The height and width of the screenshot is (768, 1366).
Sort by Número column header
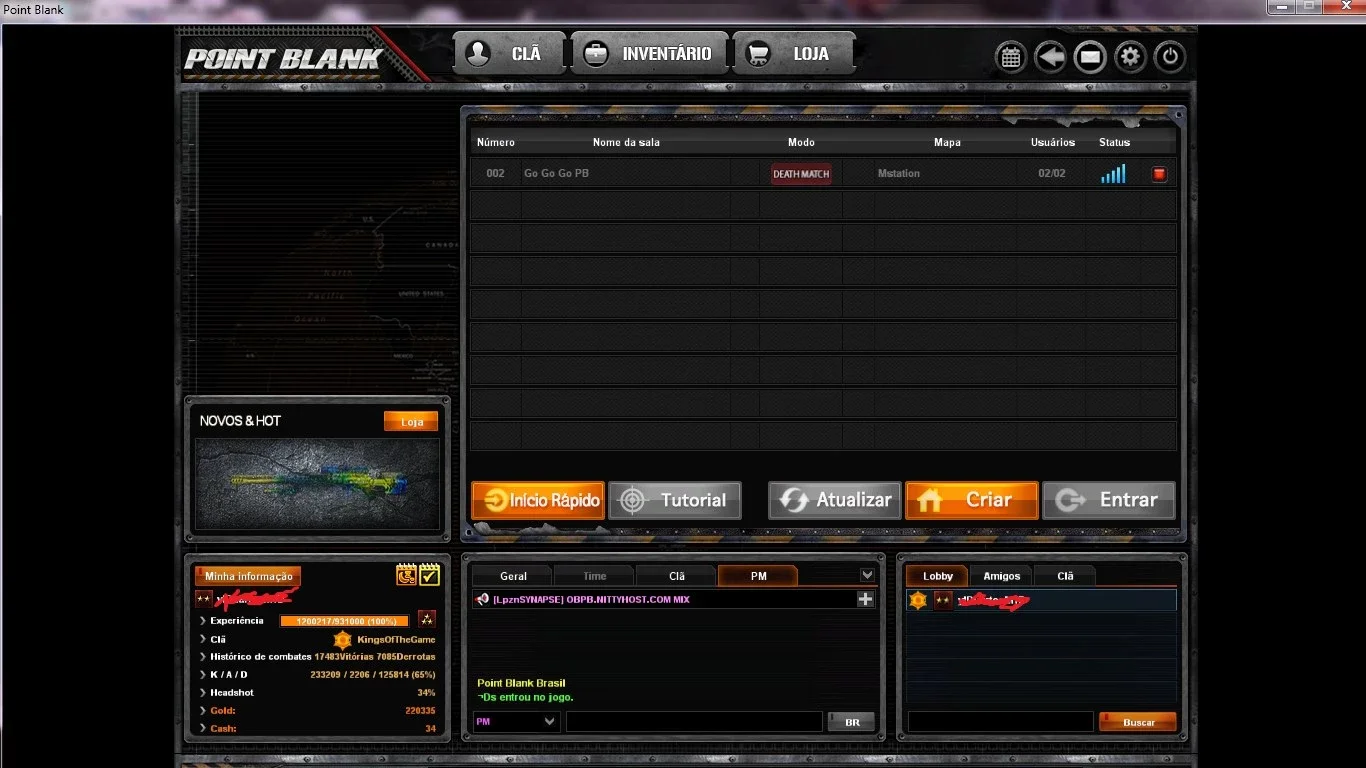[x=496, y=142]
